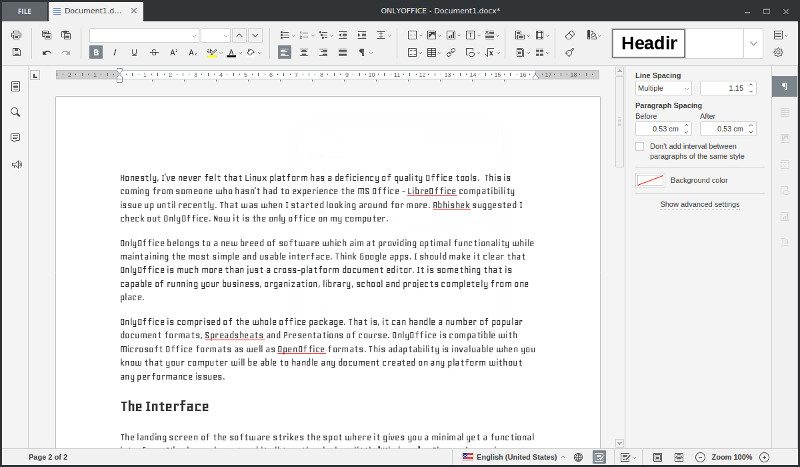Undo the last action

47,52
